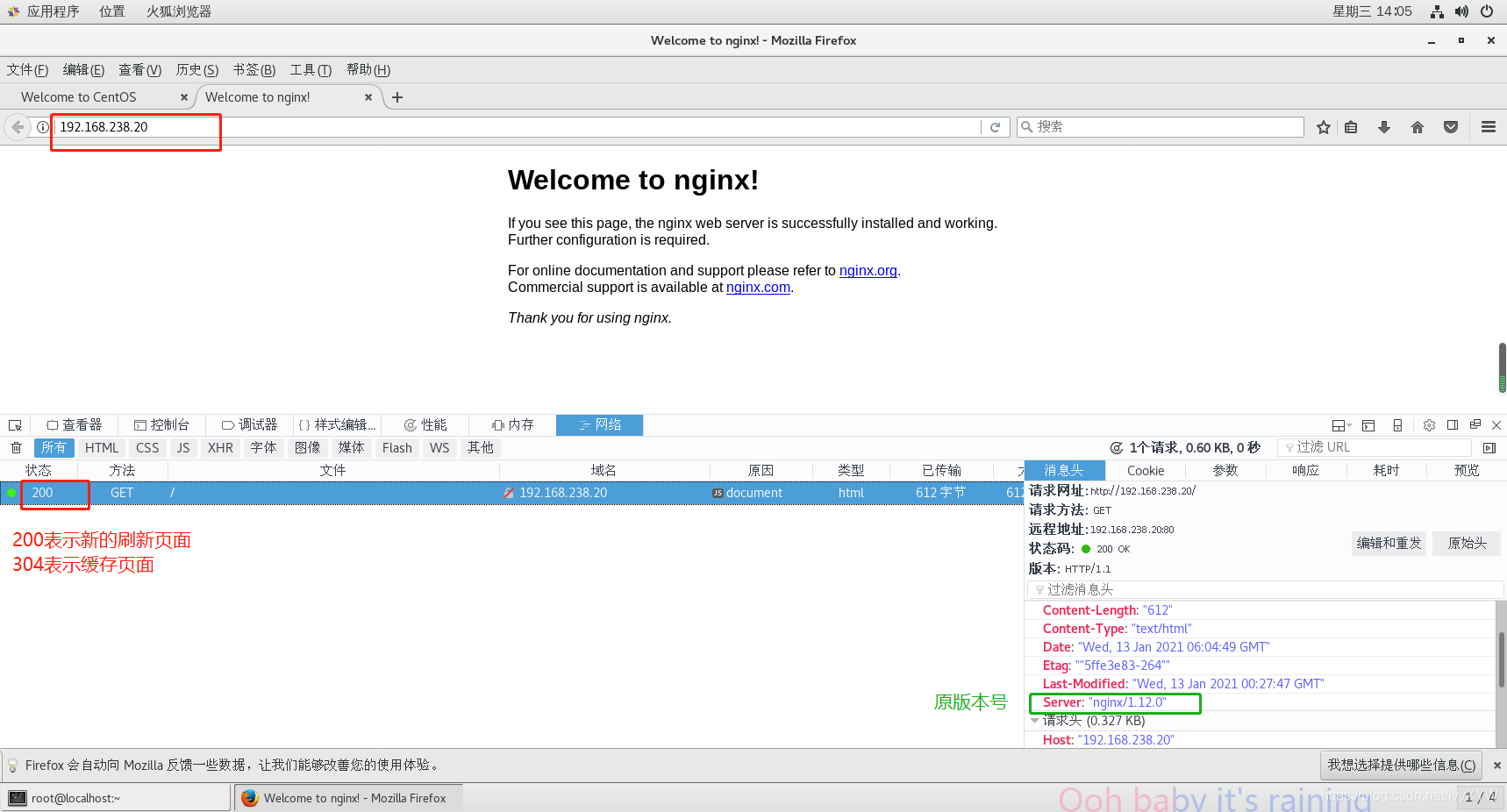
Task: Toggle the CSS request filter
Action: pos(147,448)
